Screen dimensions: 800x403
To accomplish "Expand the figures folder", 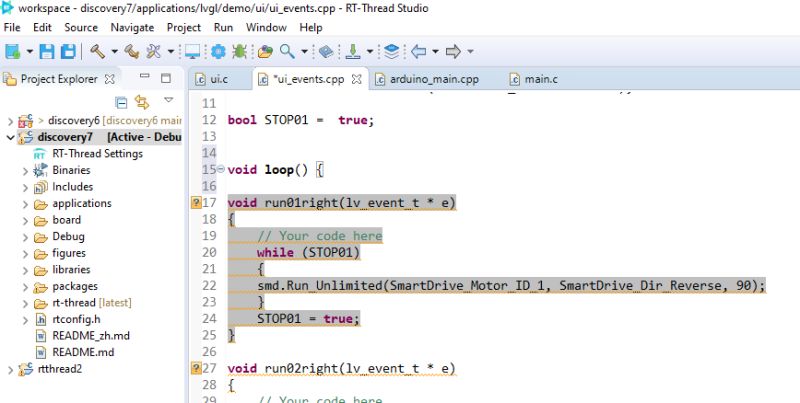I will (25, 254).
